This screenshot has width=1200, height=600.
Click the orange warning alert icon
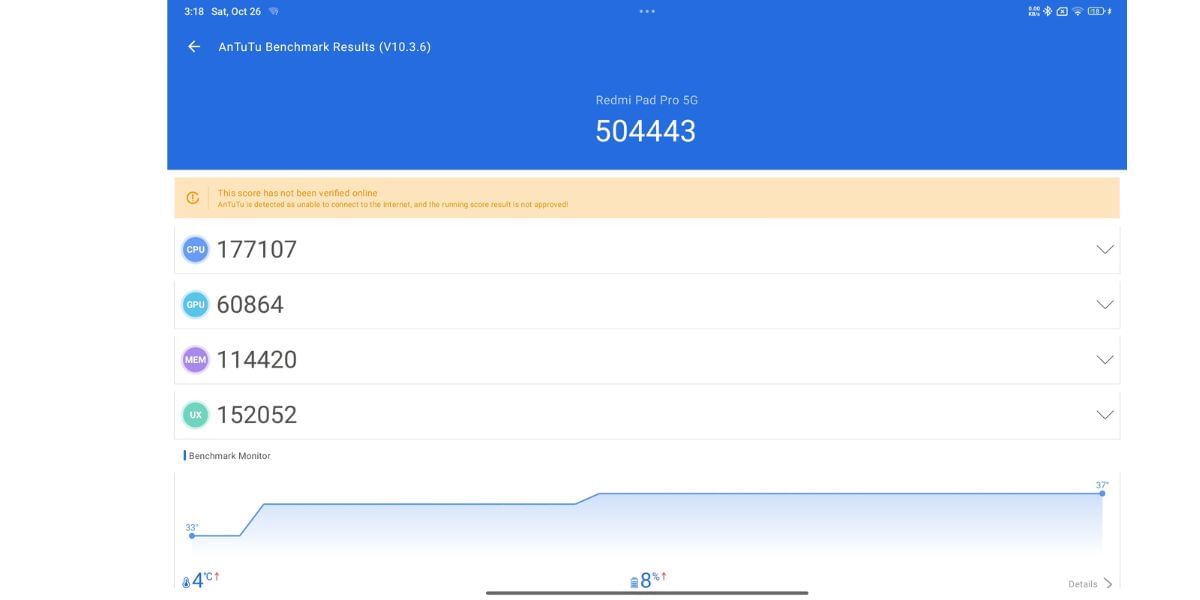pyautogui.click(x=193, y=198)
